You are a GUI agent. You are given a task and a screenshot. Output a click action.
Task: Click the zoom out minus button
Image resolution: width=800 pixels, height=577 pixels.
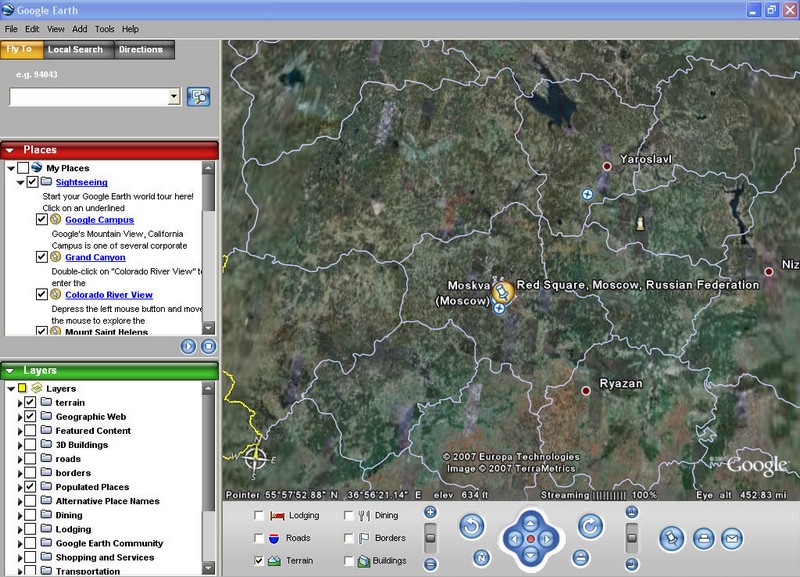point(431,564)
